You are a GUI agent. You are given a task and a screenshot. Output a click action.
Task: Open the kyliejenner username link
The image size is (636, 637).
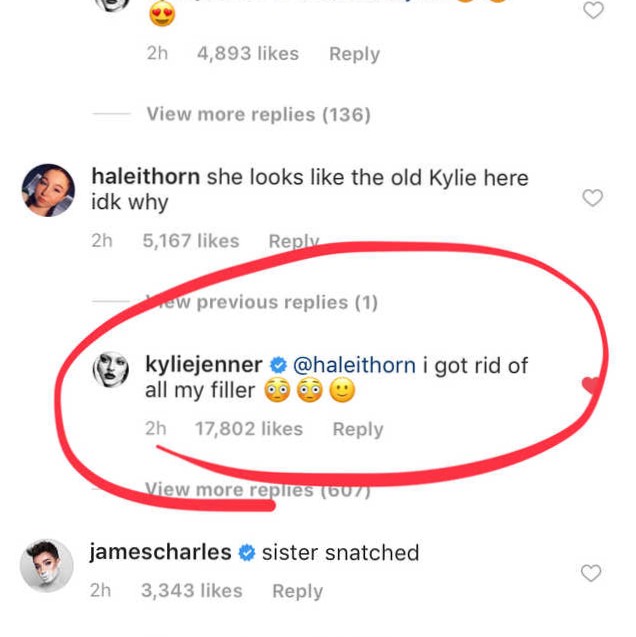(x=204, y=366)
